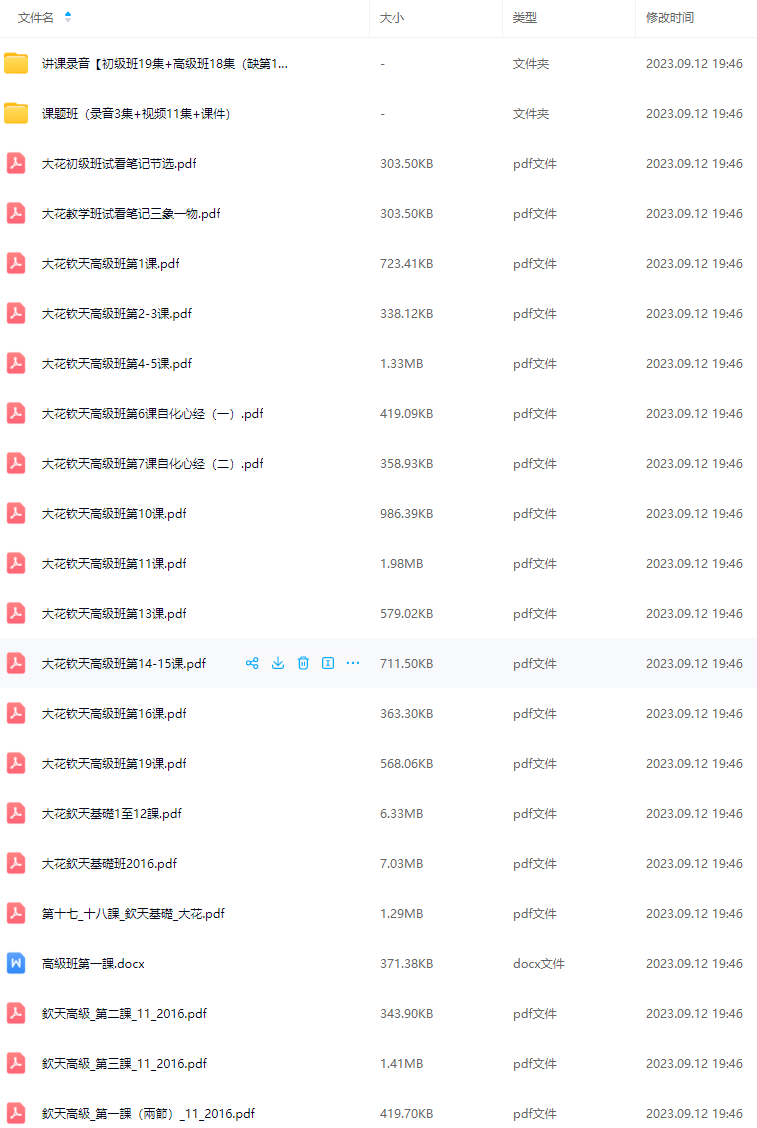
Task: Share the 大花钦天高级班第14-15课.pdf file
Action: (252, 663)
